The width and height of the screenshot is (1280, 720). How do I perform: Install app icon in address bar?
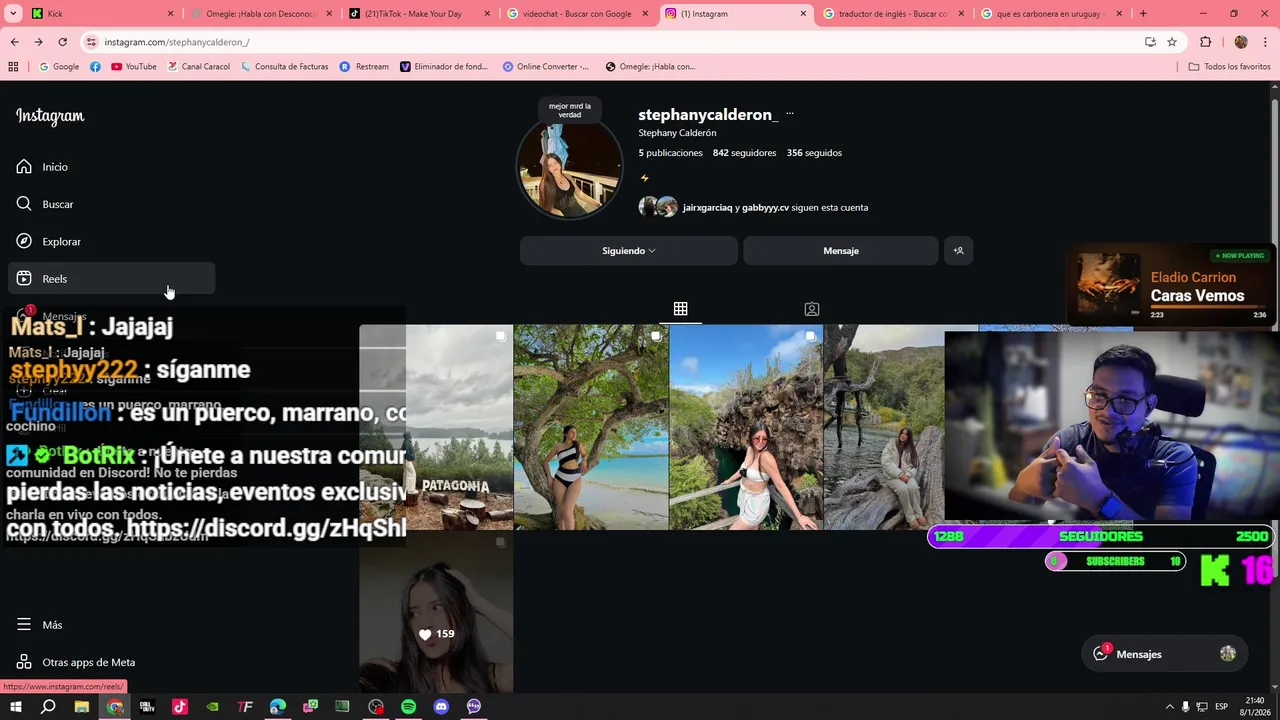tap(1150, 42)
